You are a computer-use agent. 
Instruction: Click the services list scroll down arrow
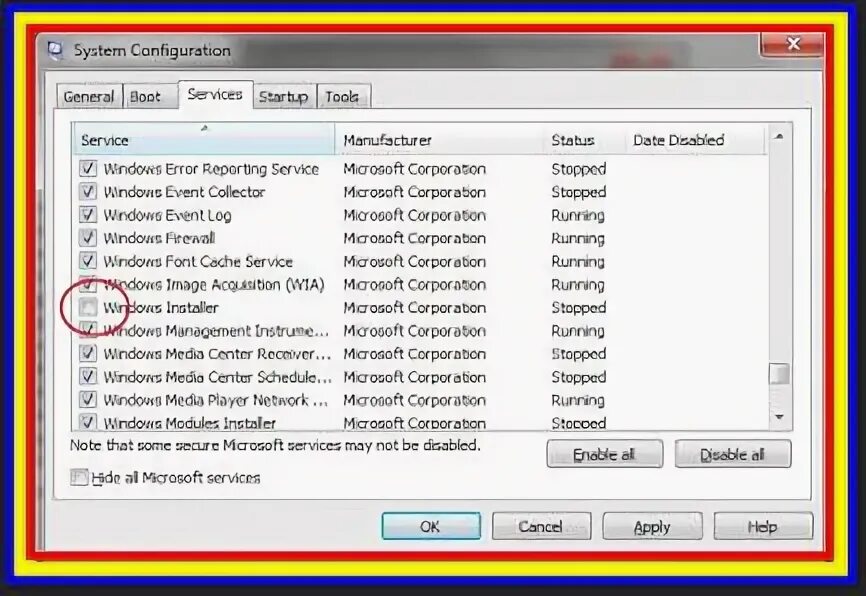pyautogui.click(x=779, y=417)
